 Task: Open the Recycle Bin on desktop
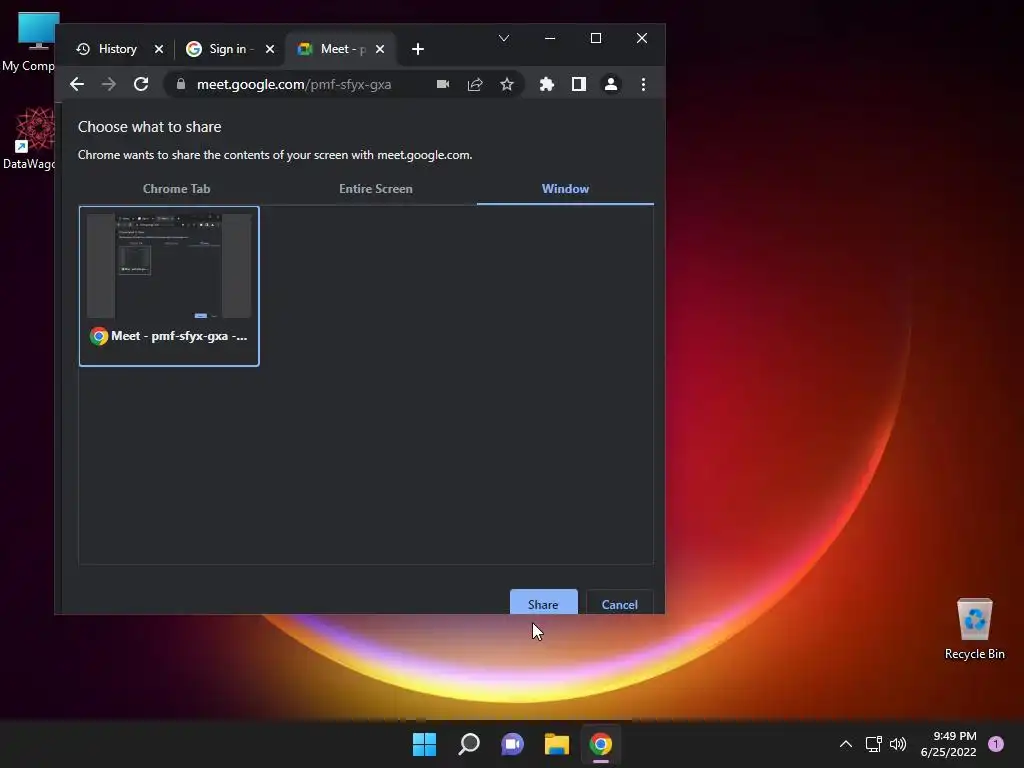(974, 629)
